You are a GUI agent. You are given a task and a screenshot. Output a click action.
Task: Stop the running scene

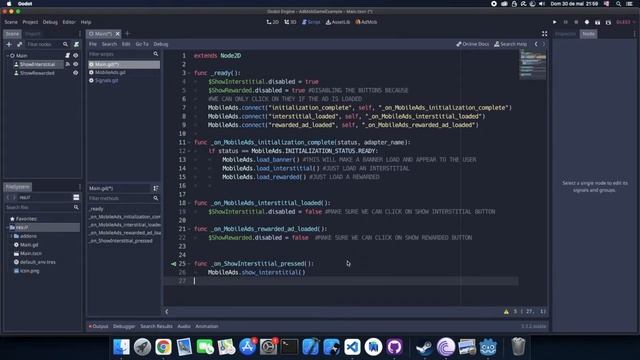[576, 22]
